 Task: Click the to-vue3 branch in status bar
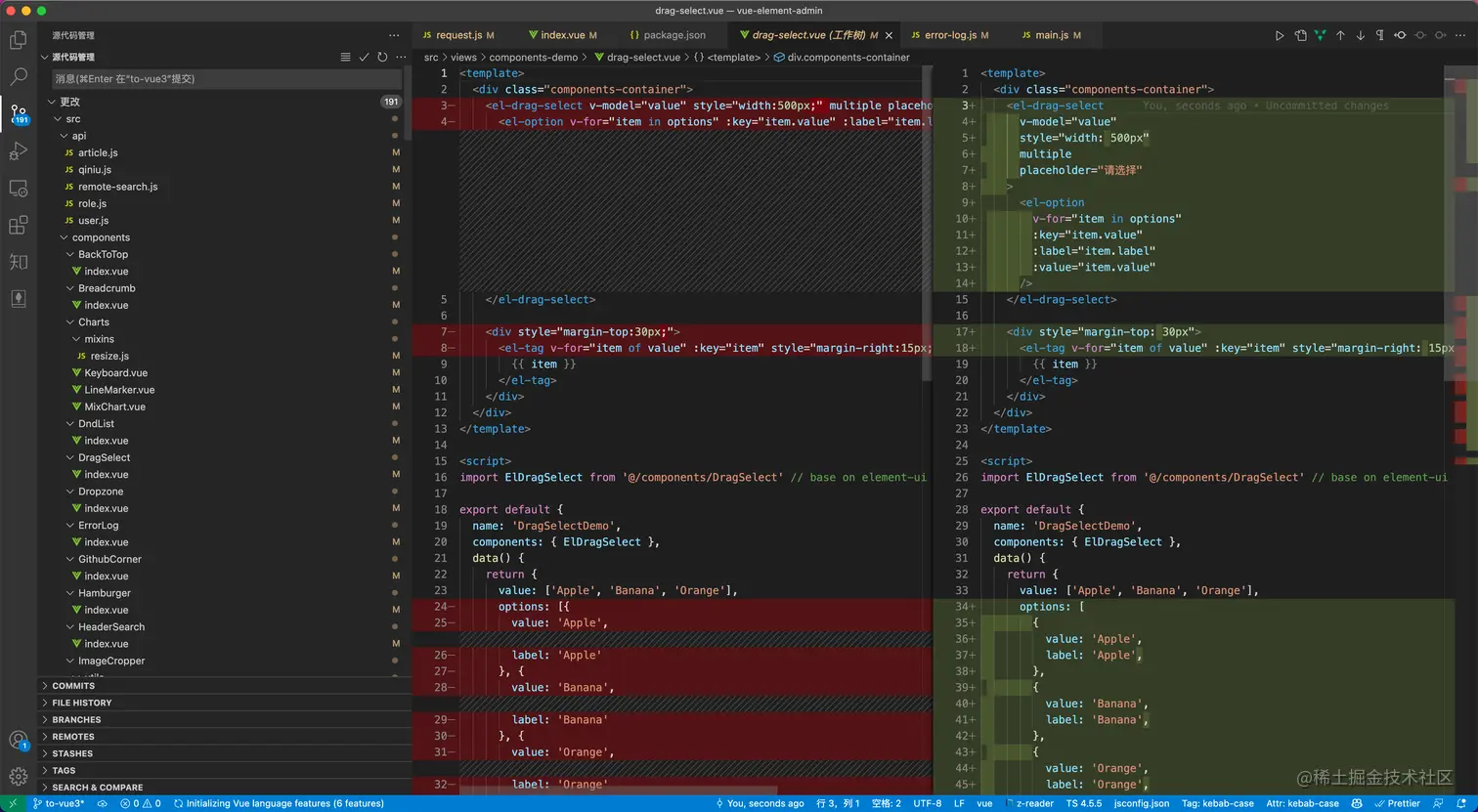[x=59, y=803]
